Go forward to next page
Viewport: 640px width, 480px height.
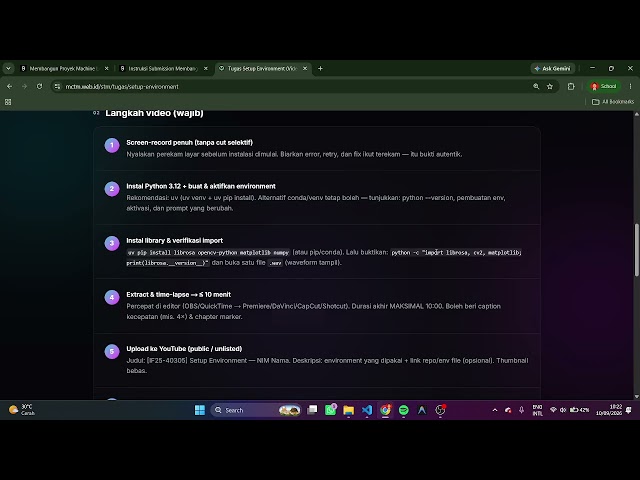coord(24,87)
